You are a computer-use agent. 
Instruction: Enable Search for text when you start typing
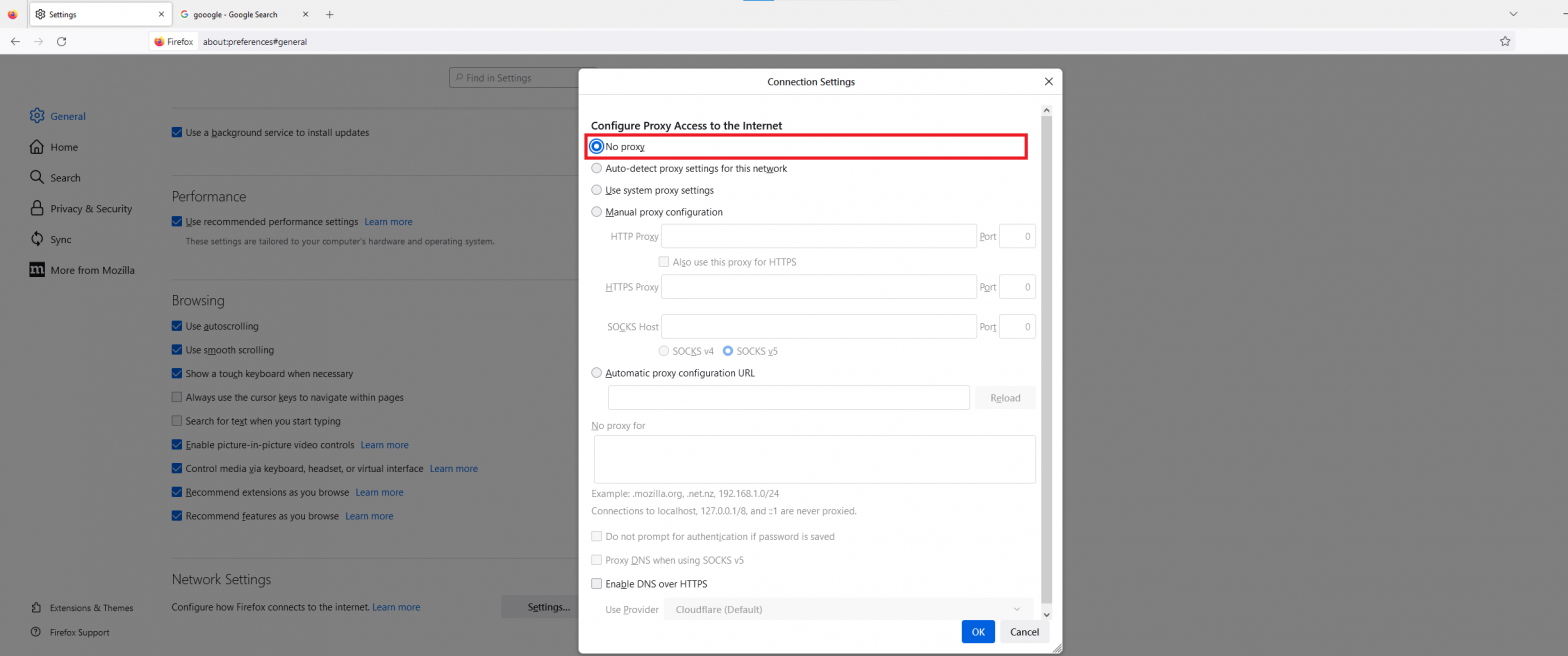pos(177,421)
